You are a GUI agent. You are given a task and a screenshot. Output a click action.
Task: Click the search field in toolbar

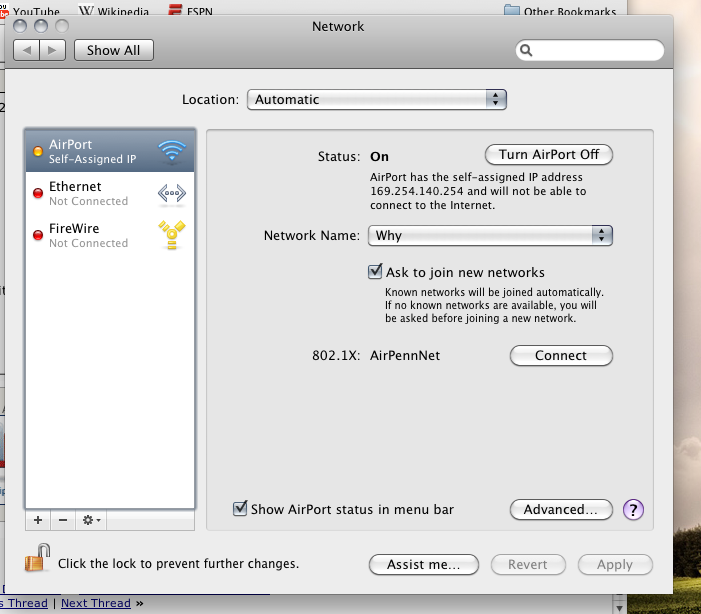coord(590,50)
